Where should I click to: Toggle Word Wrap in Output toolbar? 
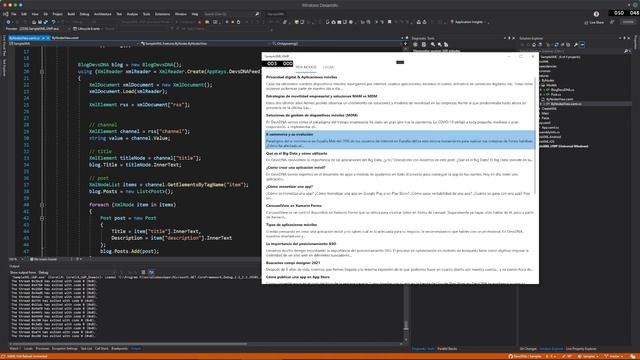click(x=151, y=272)
